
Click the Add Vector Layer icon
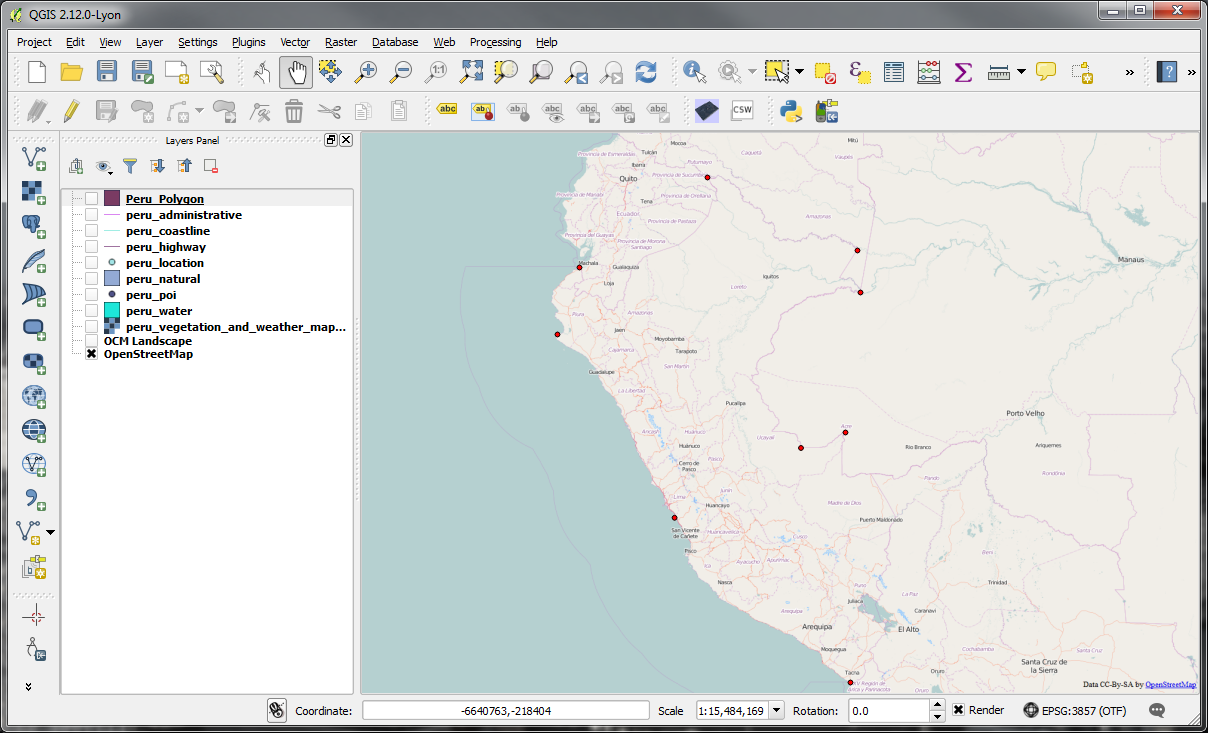point(34,157)
